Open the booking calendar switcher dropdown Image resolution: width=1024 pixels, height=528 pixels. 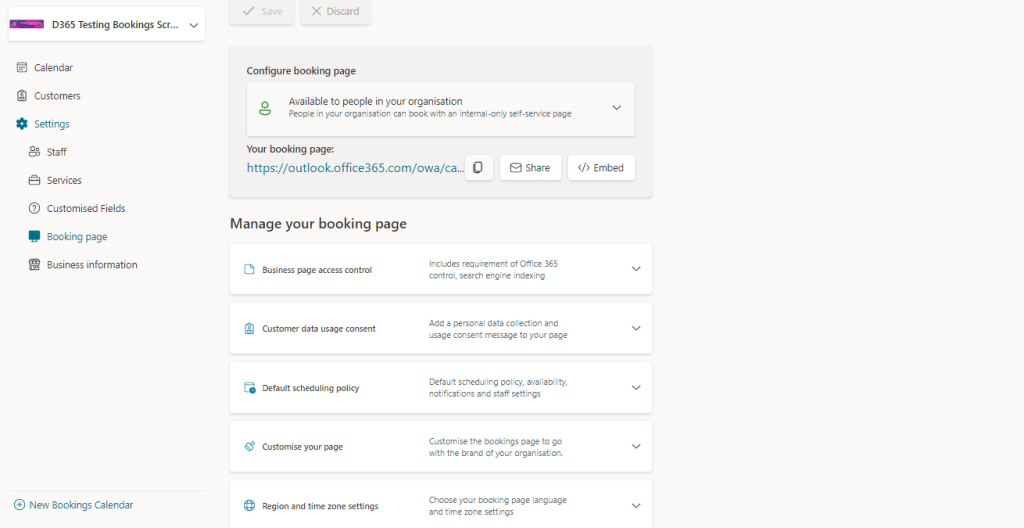[x=193, y=26]
